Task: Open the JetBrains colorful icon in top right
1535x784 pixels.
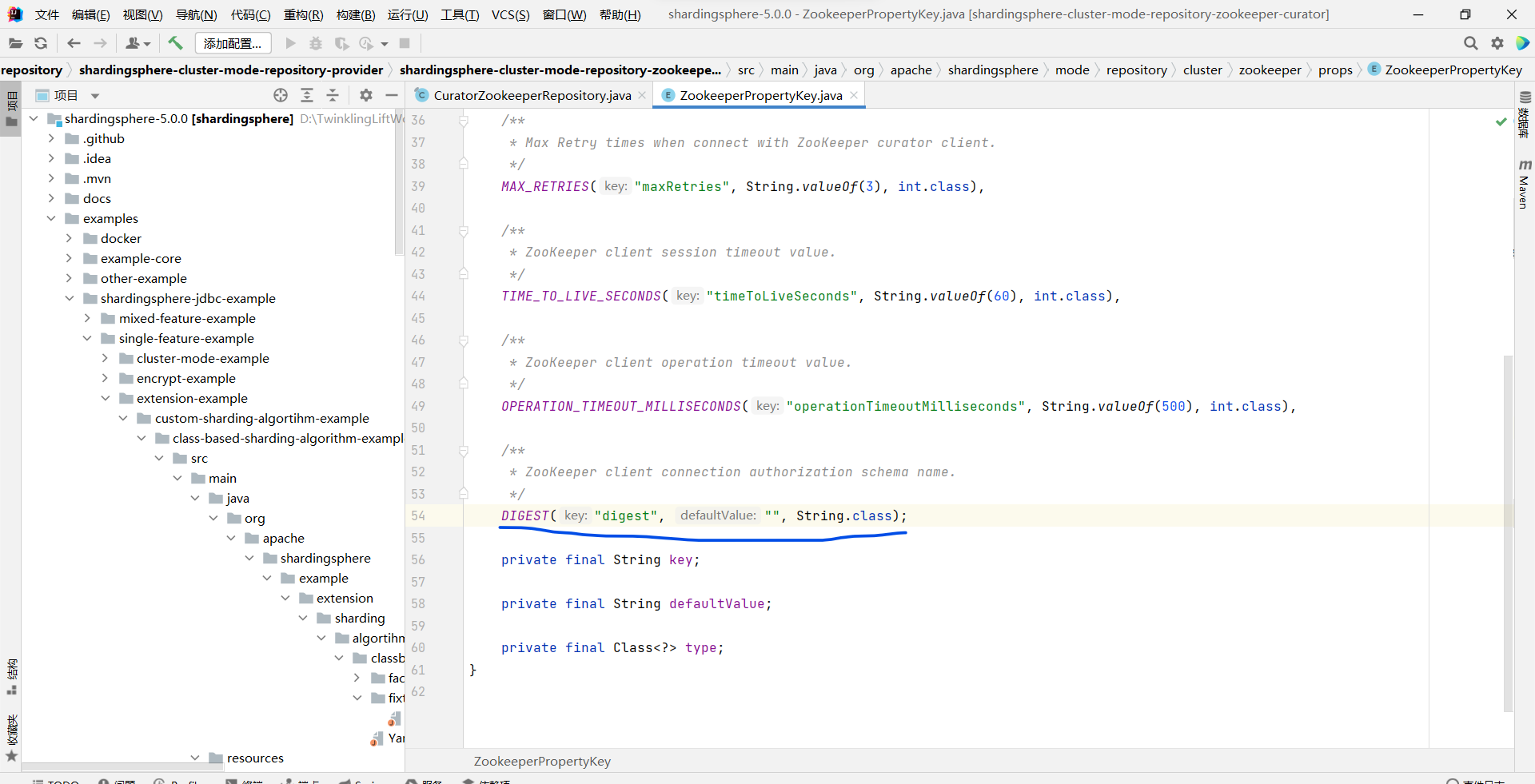Action: [1523, 43]
